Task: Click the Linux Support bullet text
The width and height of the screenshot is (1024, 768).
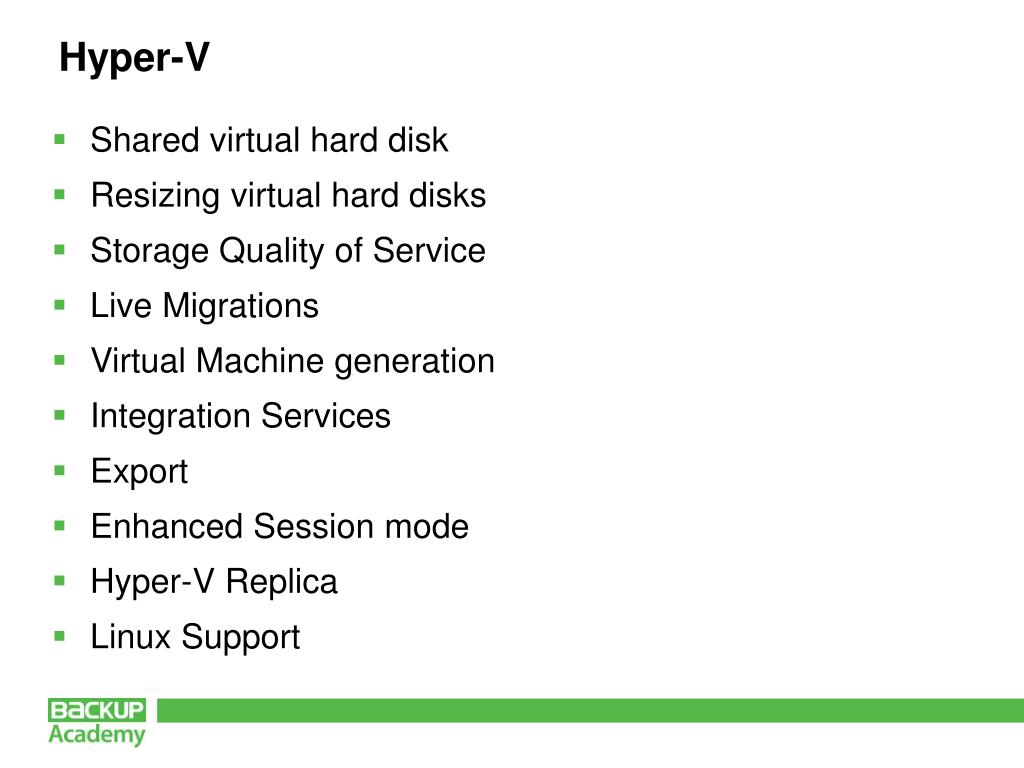Action: 195,637
